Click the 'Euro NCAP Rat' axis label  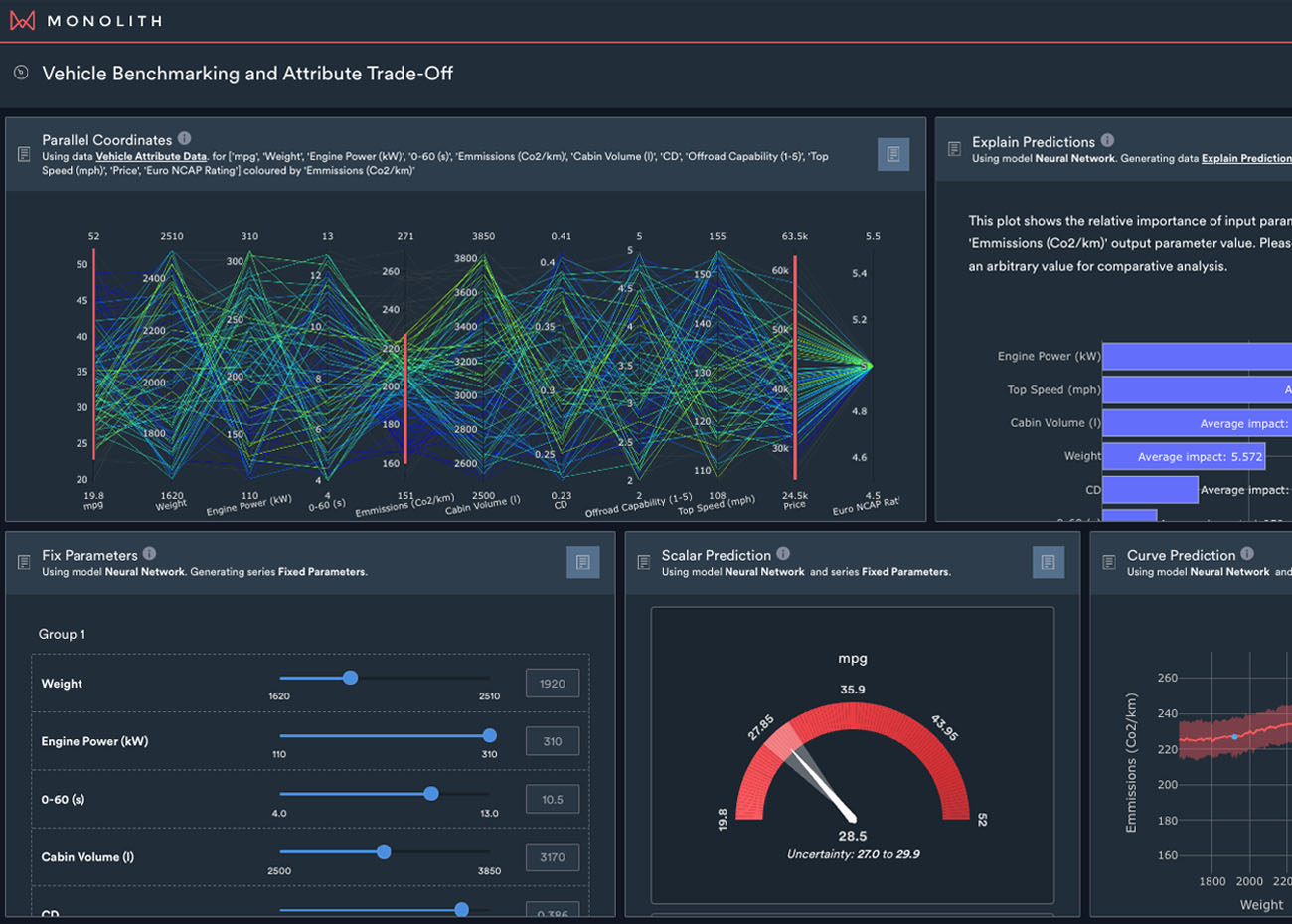coord(866,506)
